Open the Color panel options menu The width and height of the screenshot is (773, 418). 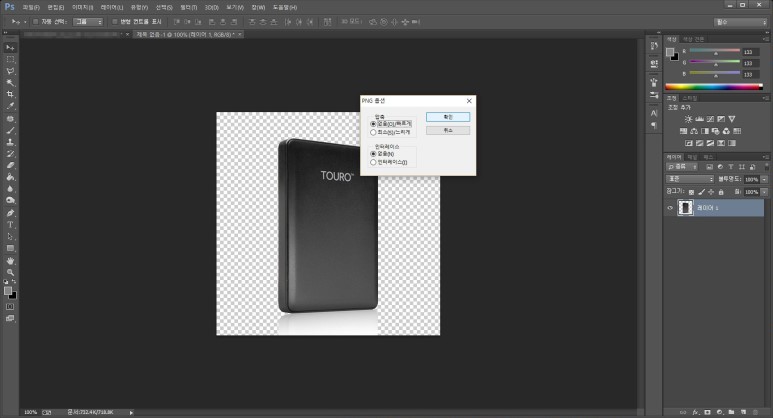[x=765, y=39]
